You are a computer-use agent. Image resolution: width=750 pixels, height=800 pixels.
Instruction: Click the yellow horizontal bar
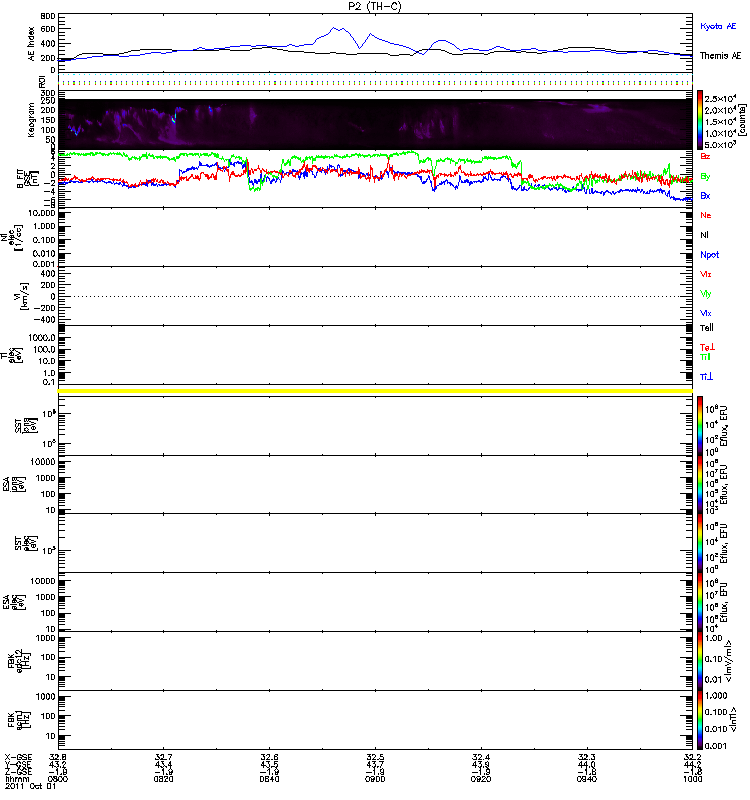pos(375,389)
